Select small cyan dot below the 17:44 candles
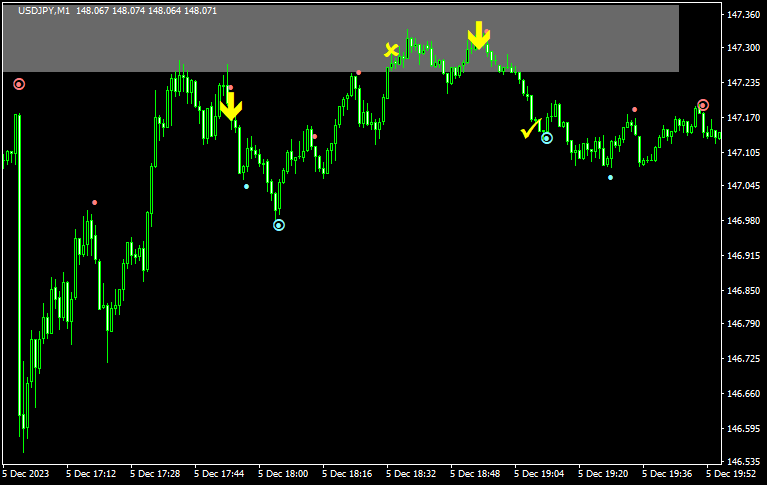 (x=247, y=186)
